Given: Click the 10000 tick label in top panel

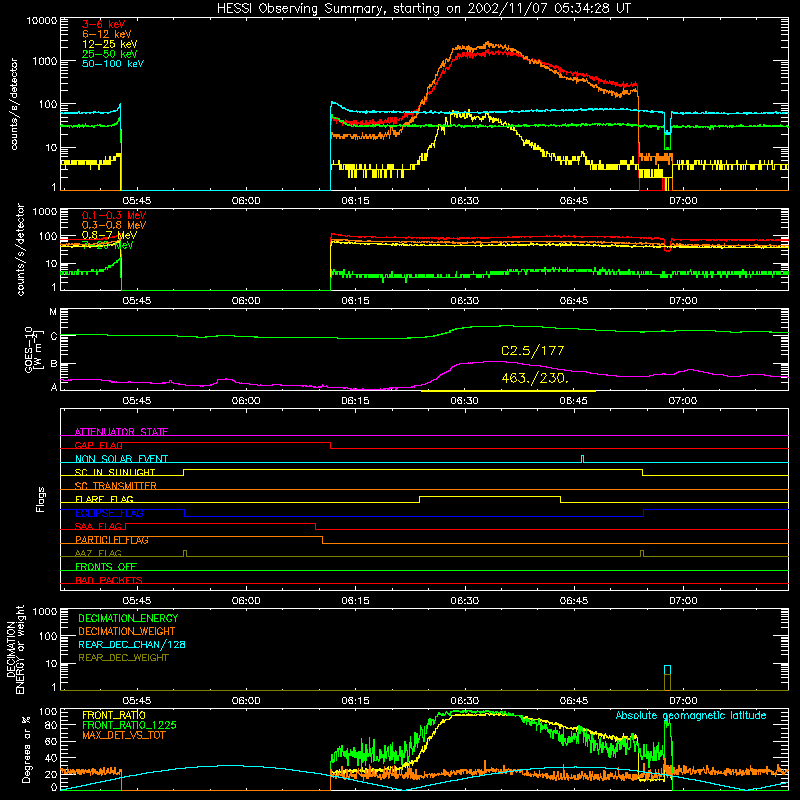Looking at the screenshot, I should [41, 20].
